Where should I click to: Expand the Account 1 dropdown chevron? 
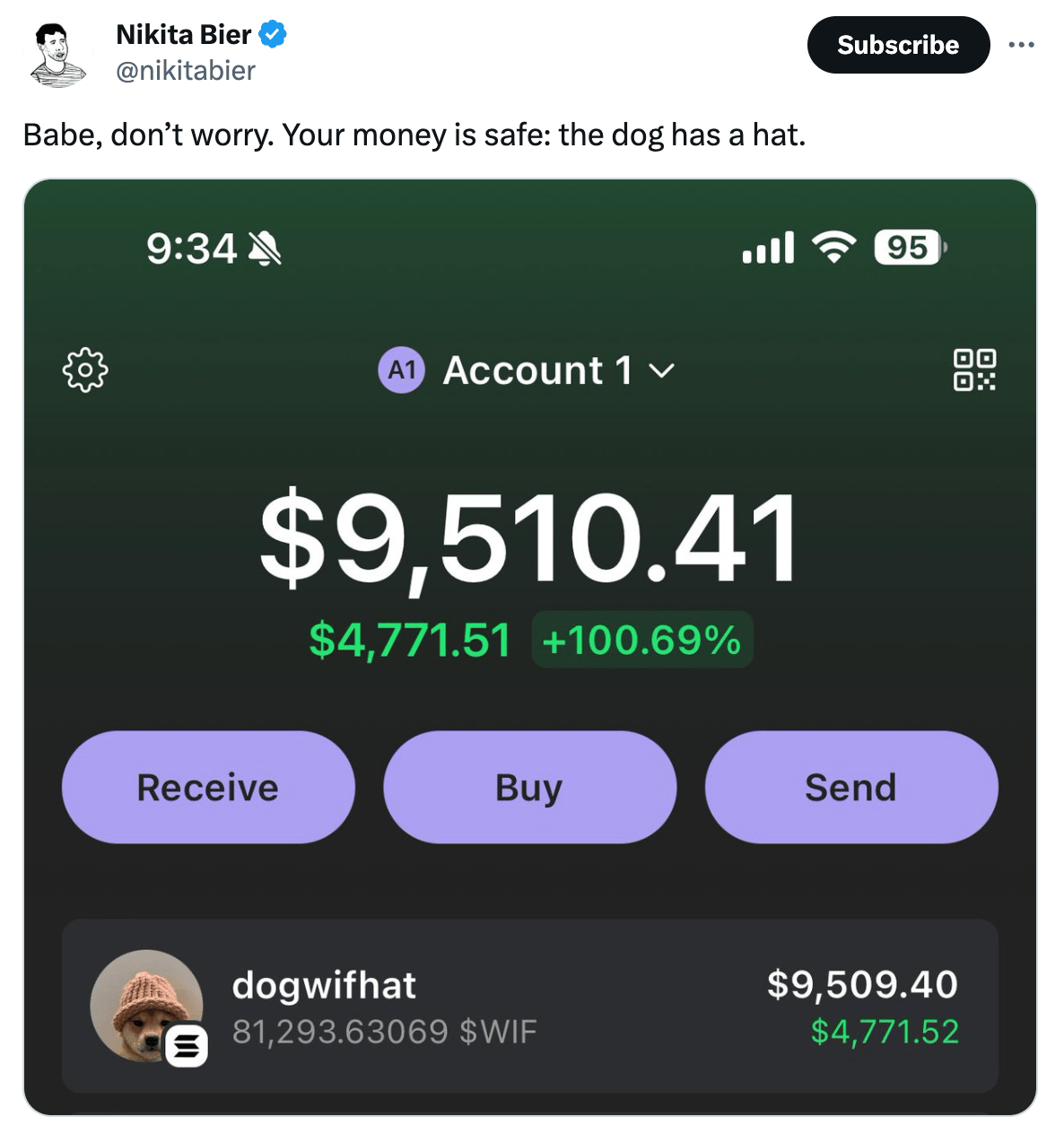pyautogui.click(x=662, y=371)
